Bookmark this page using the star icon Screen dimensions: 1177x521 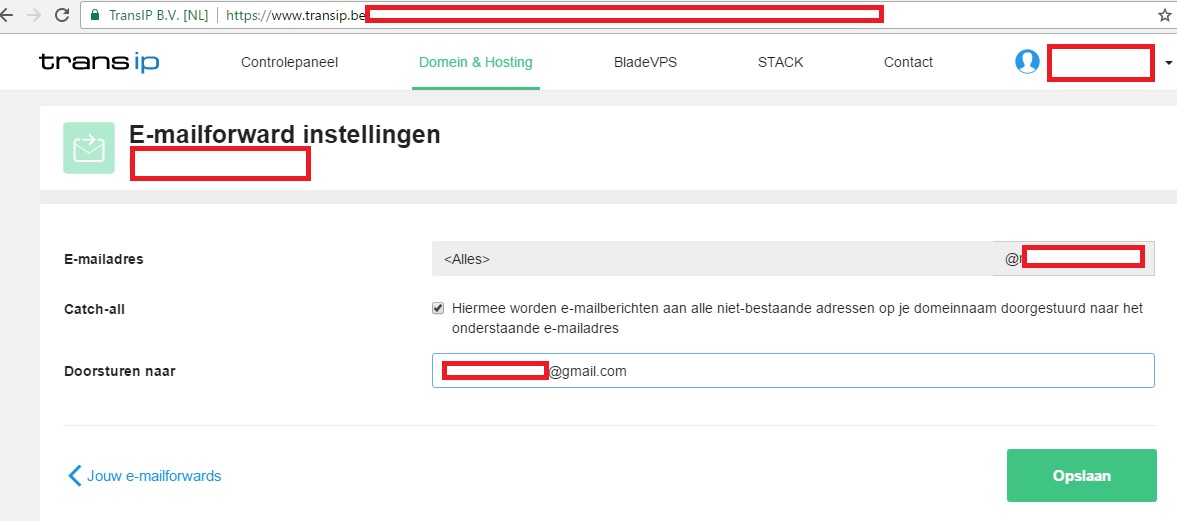tap(1164, 15)
